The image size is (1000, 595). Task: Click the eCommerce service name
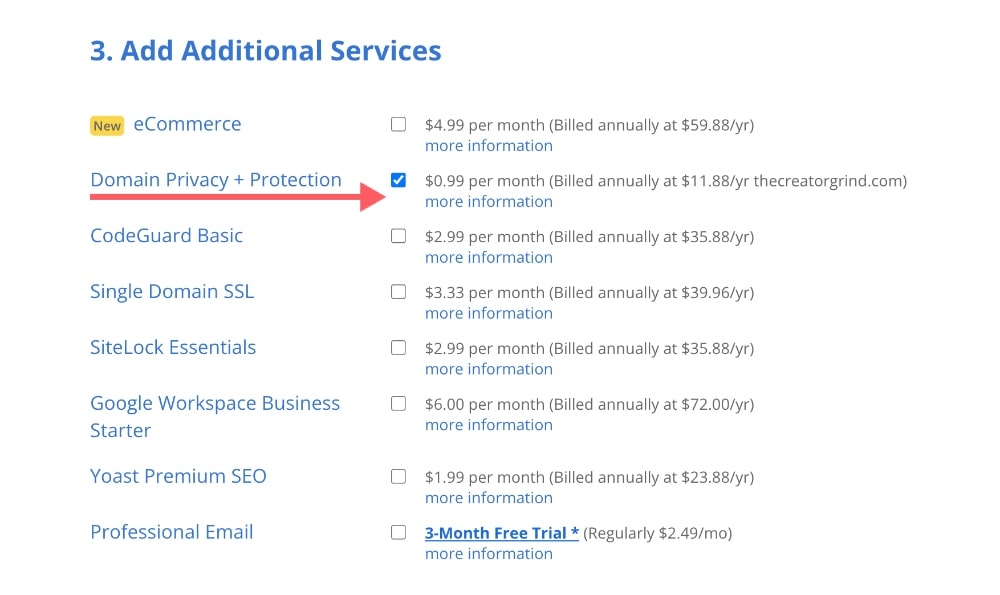pos(187,123)
